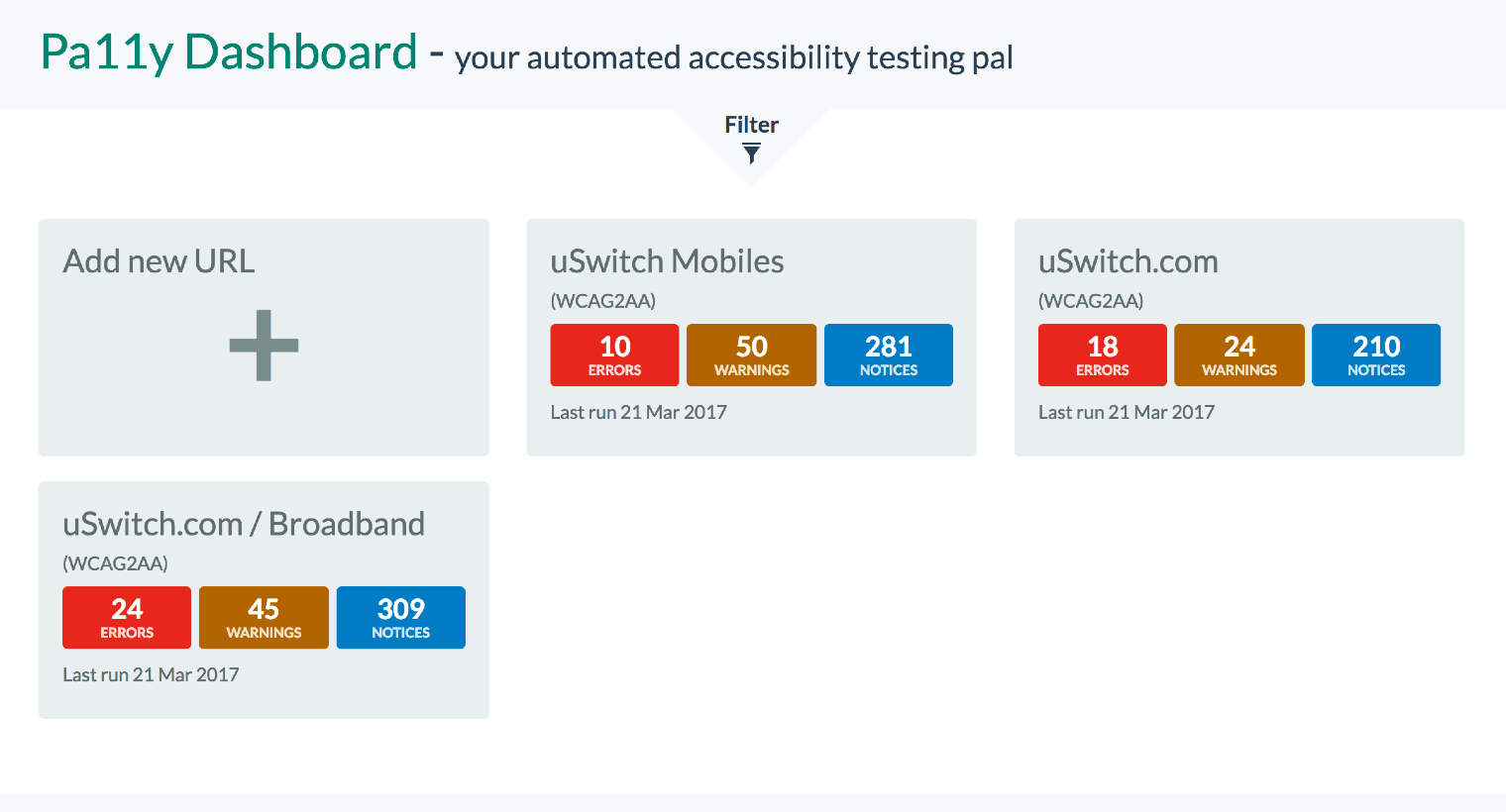
Task: Click the WCAG2AA label under uSwitch.com
Action: click(1090, 301)
